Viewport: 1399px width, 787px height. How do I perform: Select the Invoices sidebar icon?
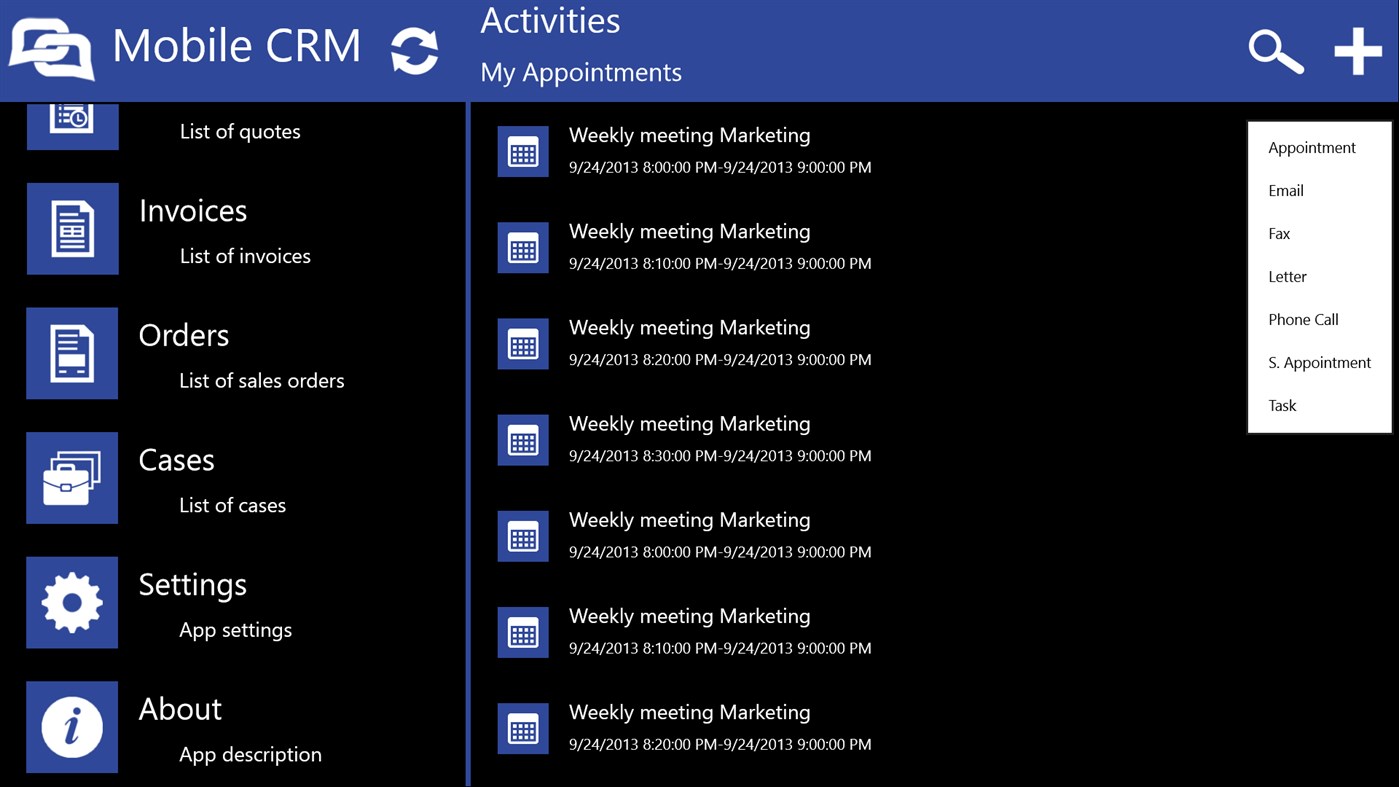coord(72,228)
